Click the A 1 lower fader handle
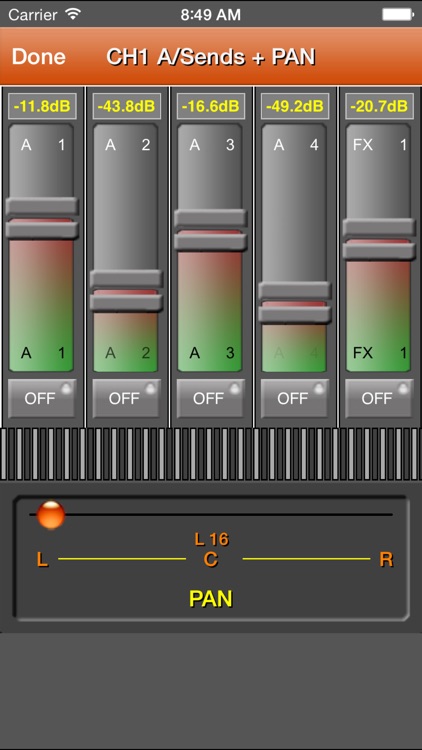This screenshot has width=422, height=750. (42, 230)
